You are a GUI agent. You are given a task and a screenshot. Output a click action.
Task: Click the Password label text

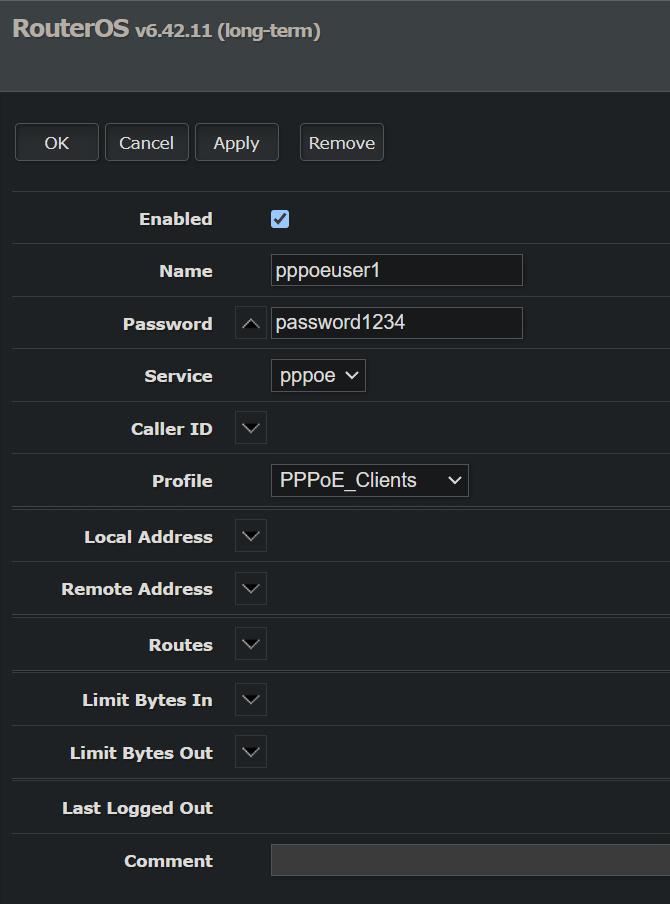pos(168,324)
